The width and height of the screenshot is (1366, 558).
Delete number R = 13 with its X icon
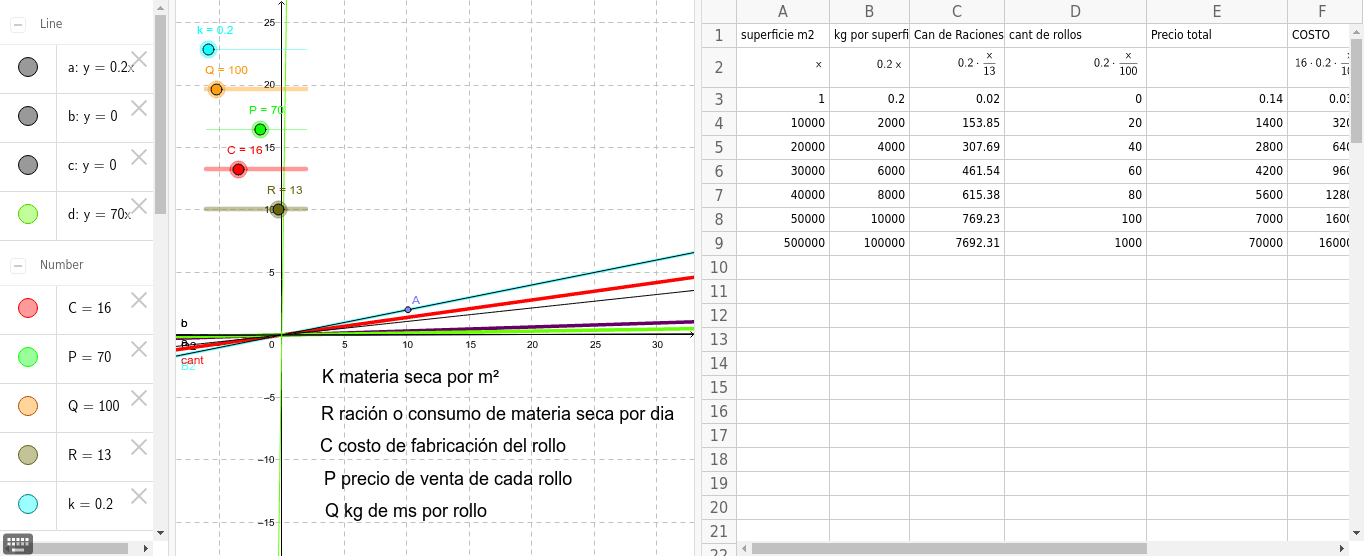coord(139,447)
